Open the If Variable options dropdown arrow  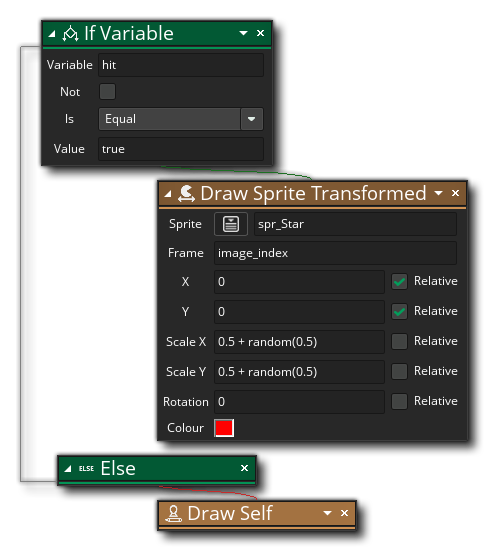[243, 33]
